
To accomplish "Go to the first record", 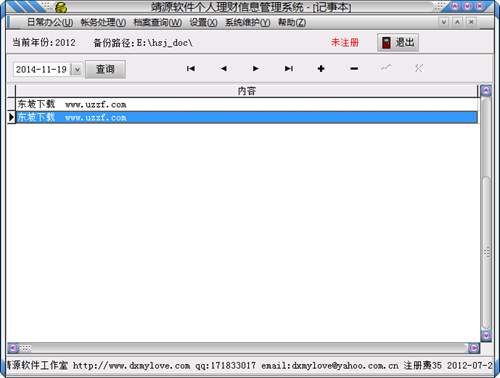I will 191,69.
